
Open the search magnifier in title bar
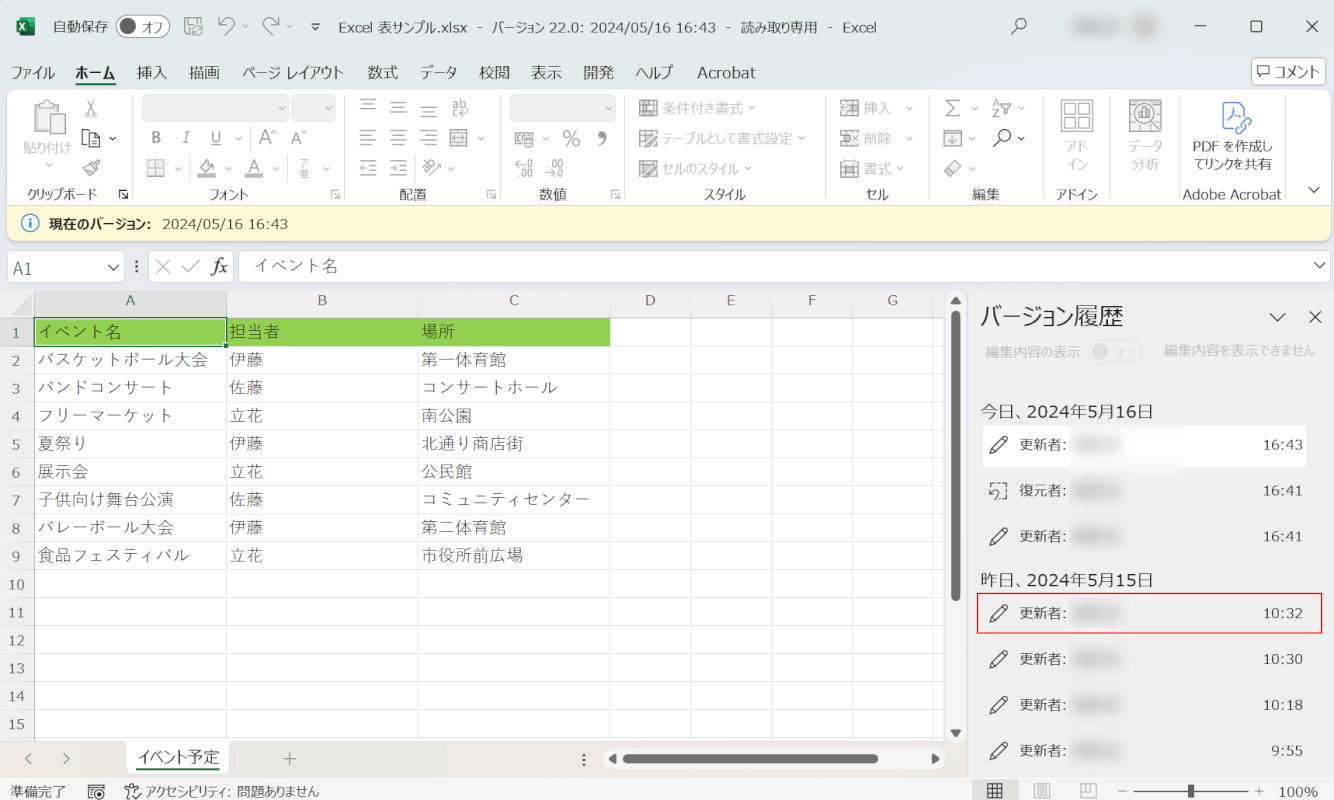point(1019,27)
